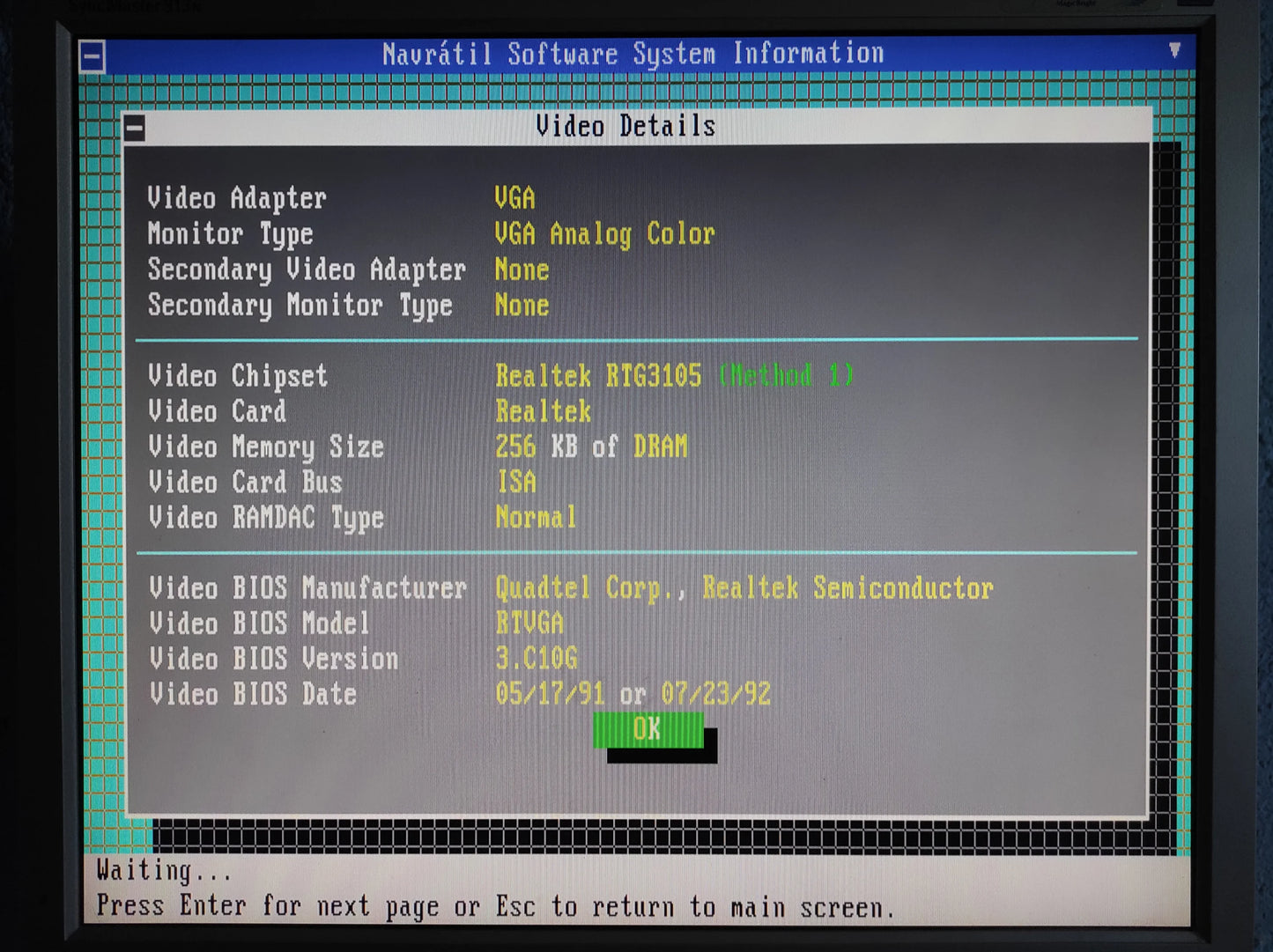
Task: Click the "Navrátil Software System Information" title
Action: point(633,55)
